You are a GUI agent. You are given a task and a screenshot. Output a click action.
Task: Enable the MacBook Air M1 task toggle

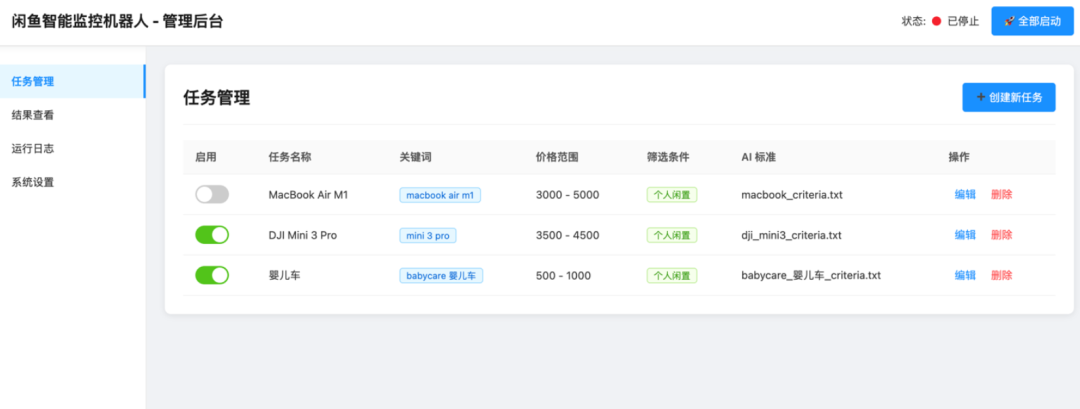point(212,195)
